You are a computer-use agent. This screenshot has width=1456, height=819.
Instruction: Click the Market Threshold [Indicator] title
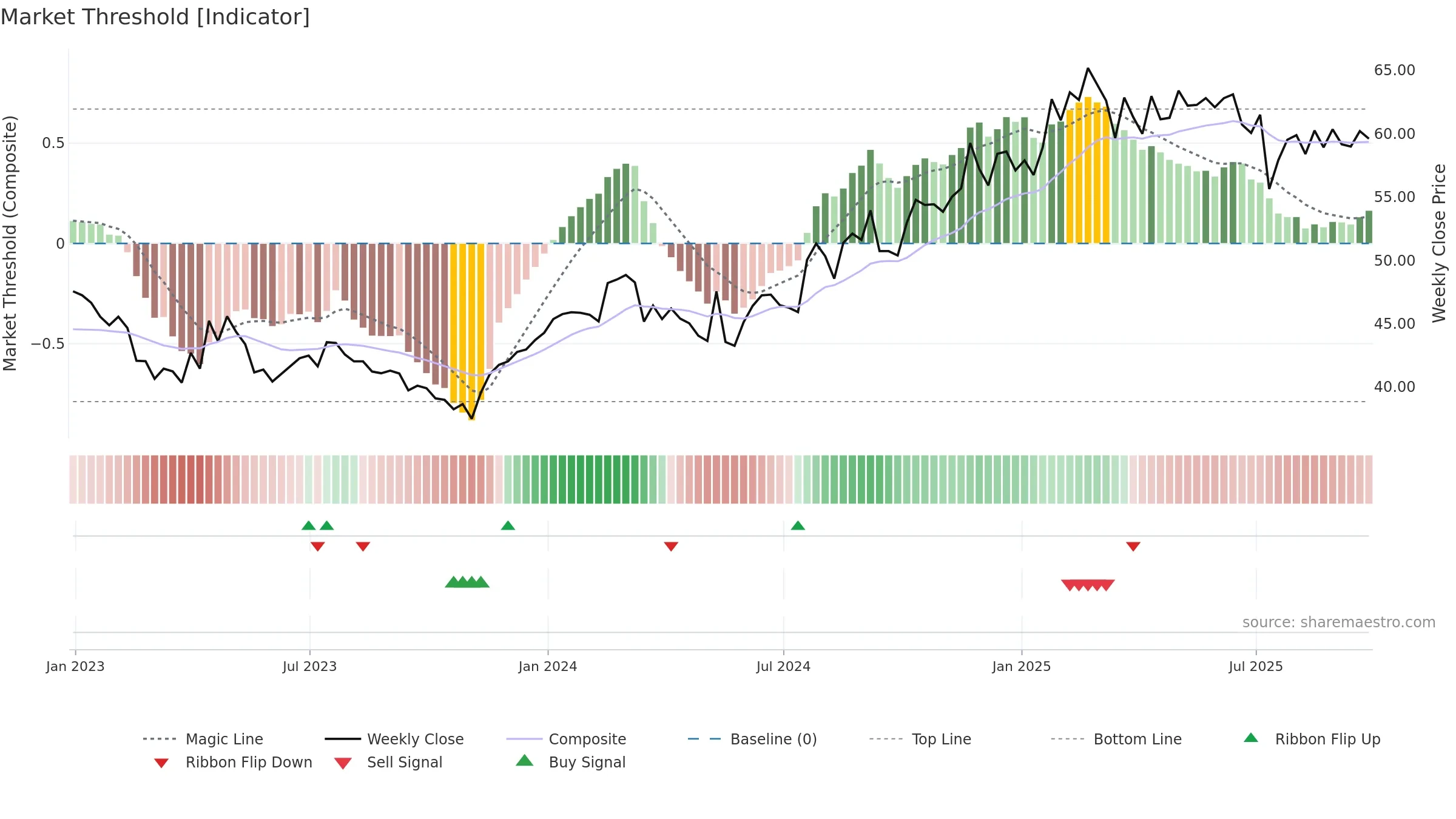coord(155,17)
